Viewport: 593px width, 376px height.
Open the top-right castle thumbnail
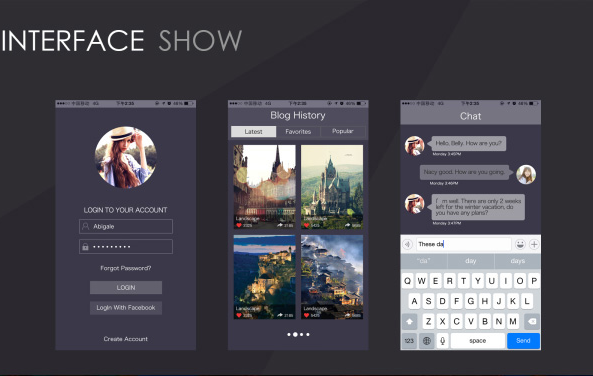click(x=332, y=187)
